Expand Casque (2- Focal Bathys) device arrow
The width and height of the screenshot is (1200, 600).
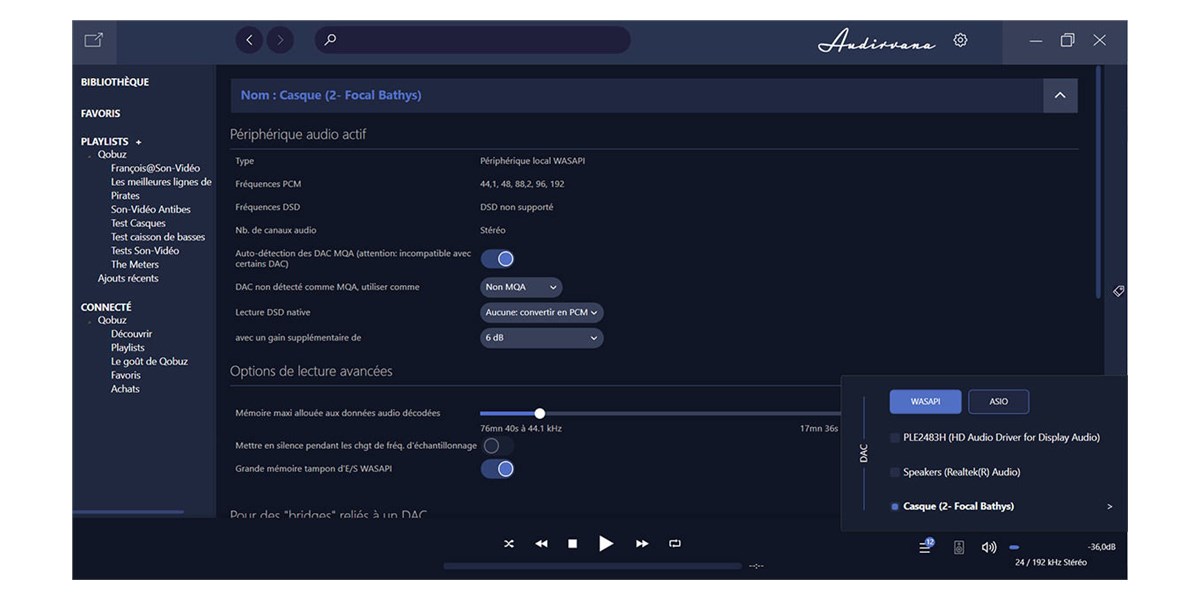pyautogui.click(x=1110, y=507)
